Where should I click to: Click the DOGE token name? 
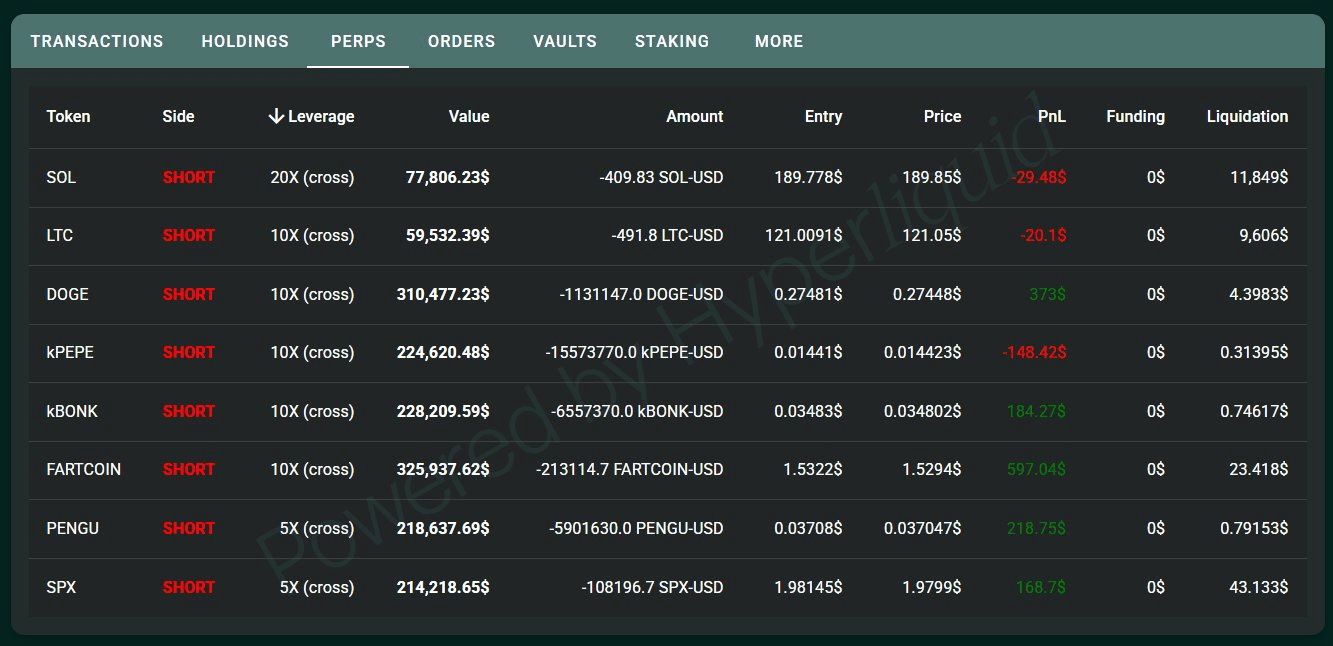coord(67,294)
